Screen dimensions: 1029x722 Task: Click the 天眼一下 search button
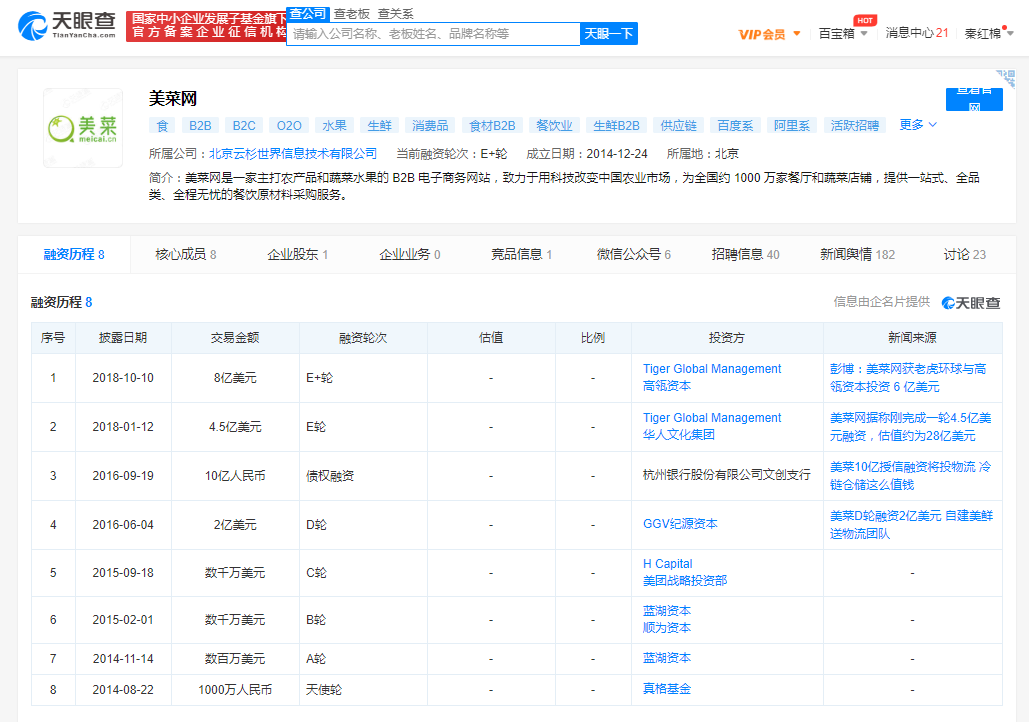click(x=609, y=34)
